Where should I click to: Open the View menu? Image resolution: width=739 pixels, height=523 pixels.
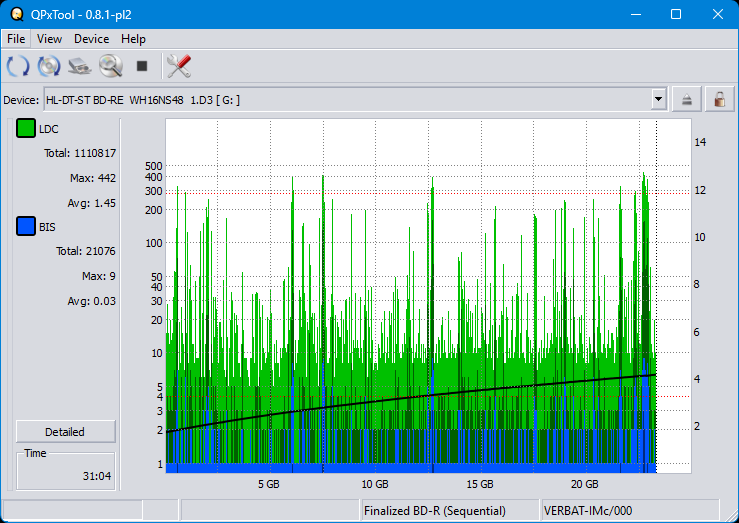pos(49,39)
